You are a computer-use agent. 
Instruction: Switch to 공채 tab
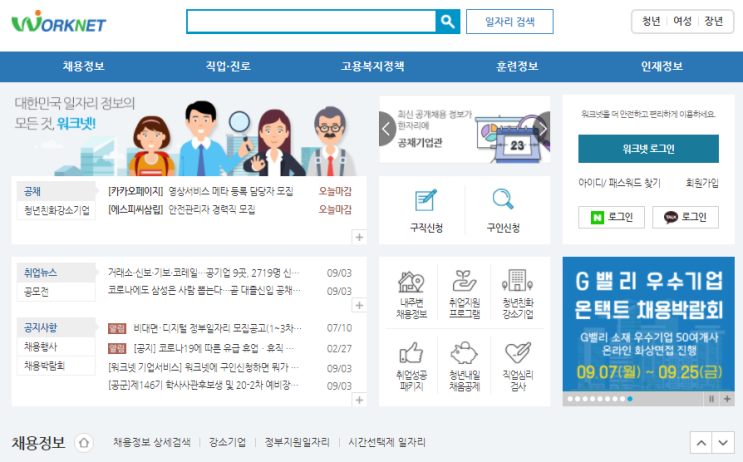pos(56,191)
